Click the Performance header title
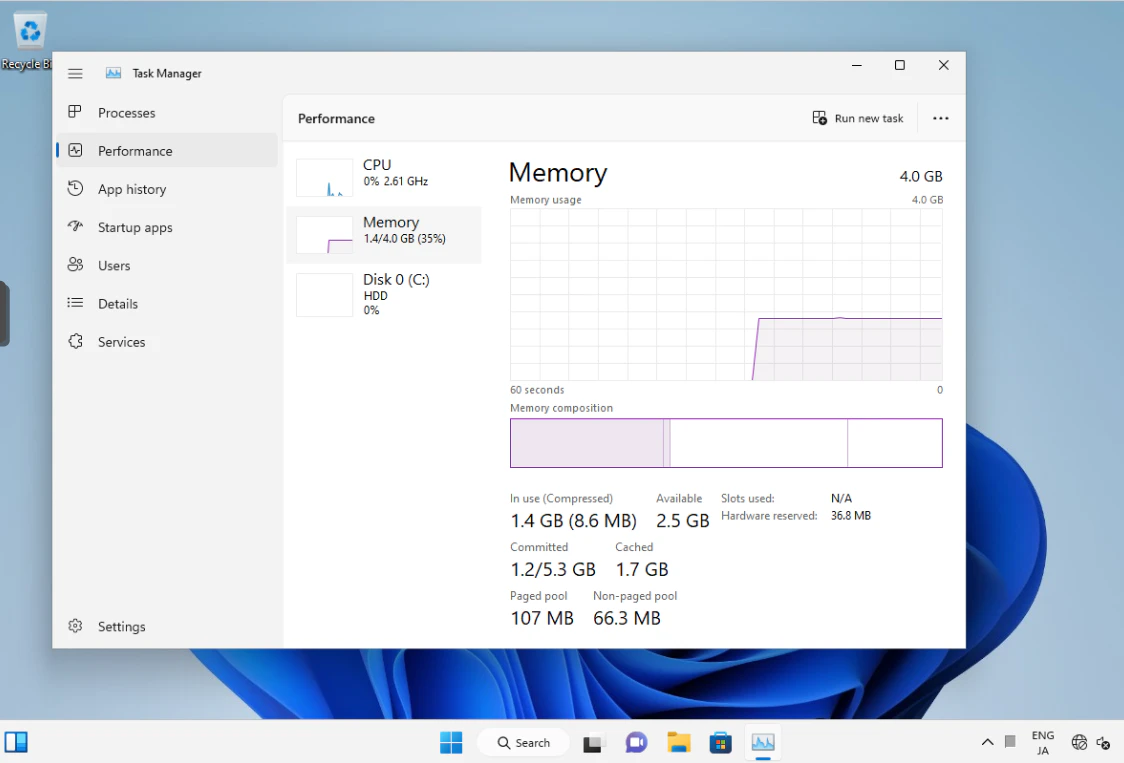 tap(336, 119)
